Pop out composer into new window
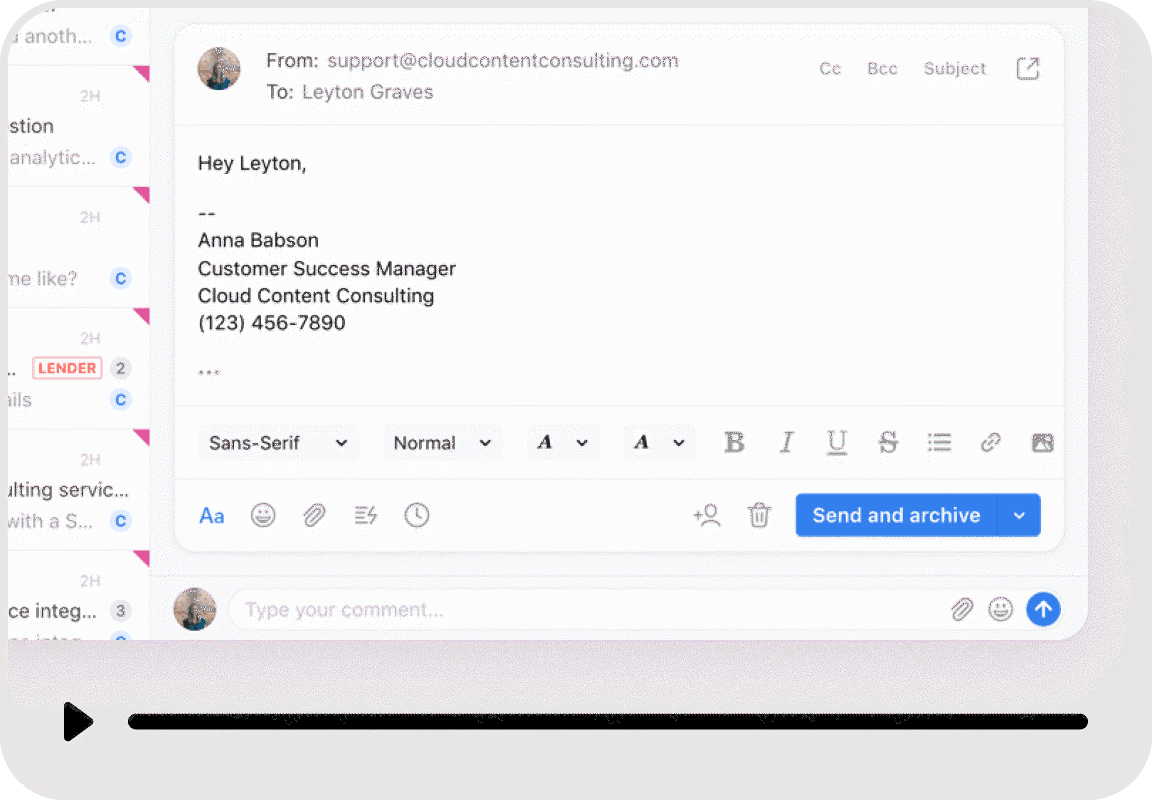This screenshot has height=800, width=1152. click(1028, 68)
